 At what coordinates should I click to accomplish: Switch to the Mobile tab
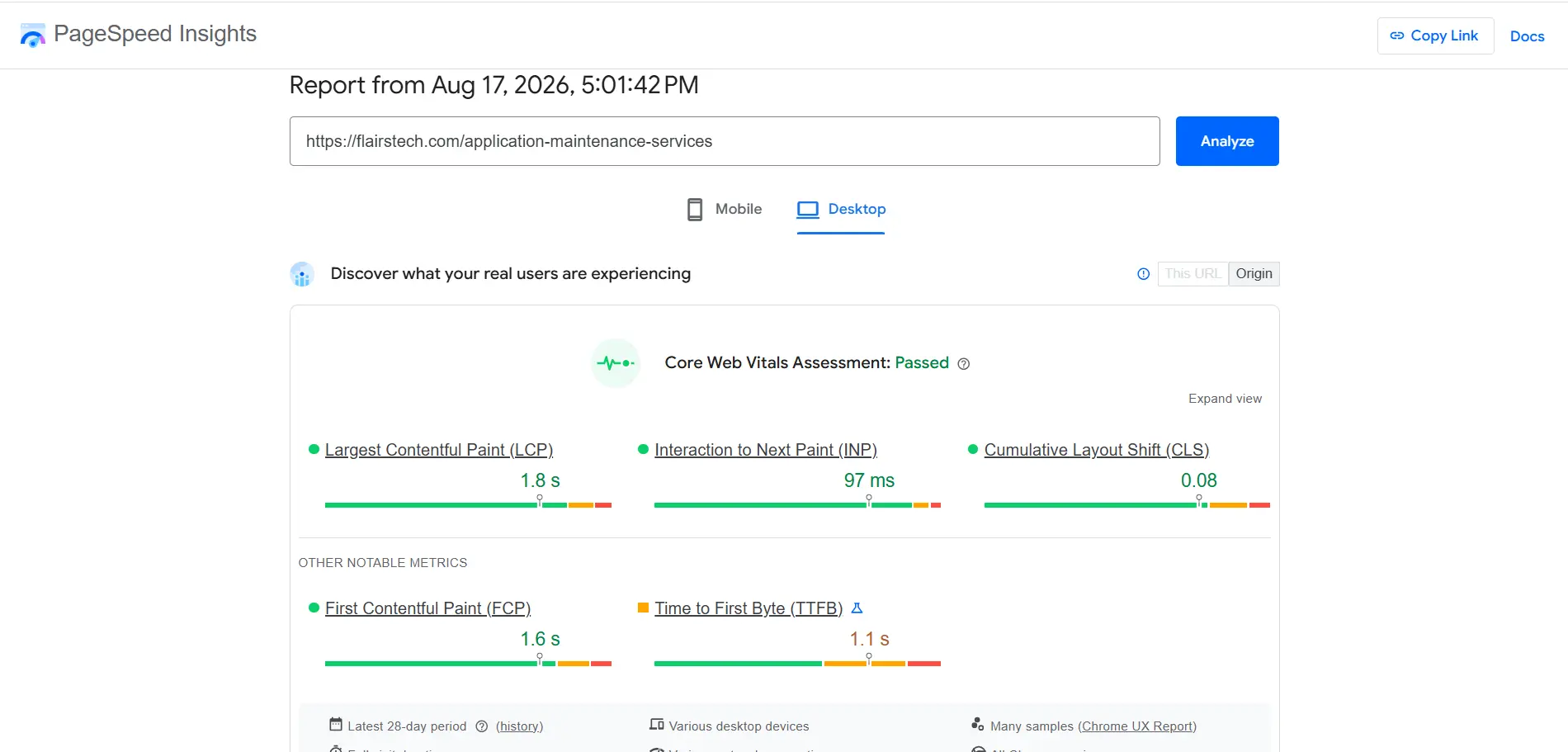[x=725, y=210]
